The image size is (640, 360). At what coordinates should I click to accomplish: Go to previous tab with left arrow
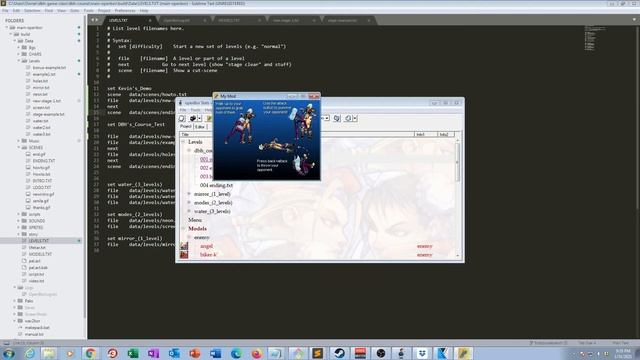(93, 20)
